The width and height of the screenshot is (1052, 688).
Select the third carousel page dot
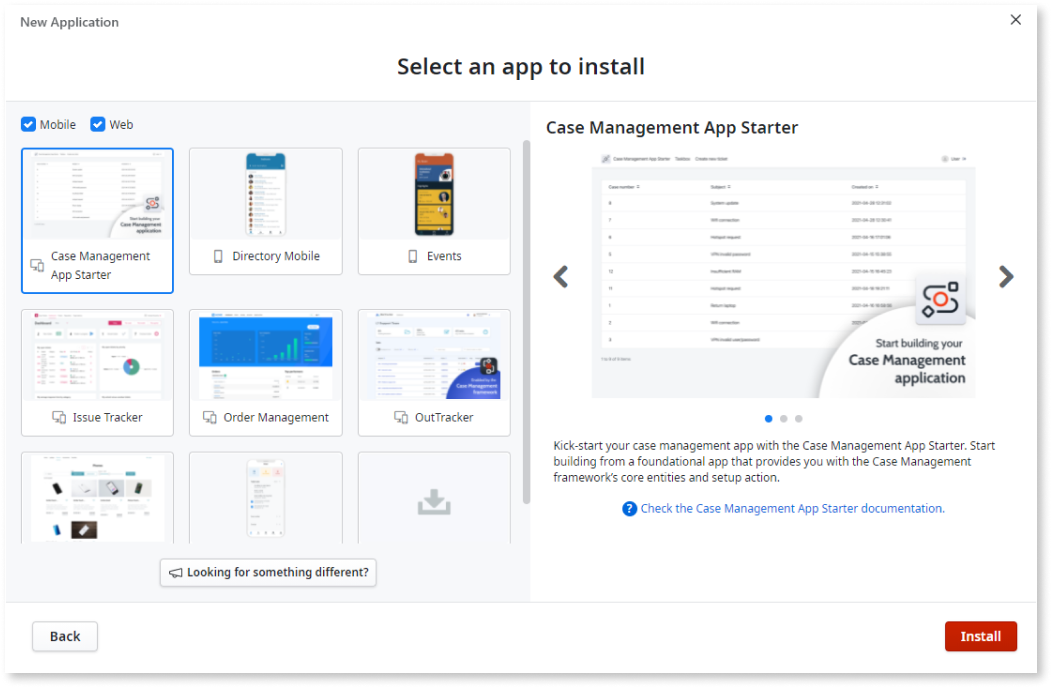(x=798, y=419)
